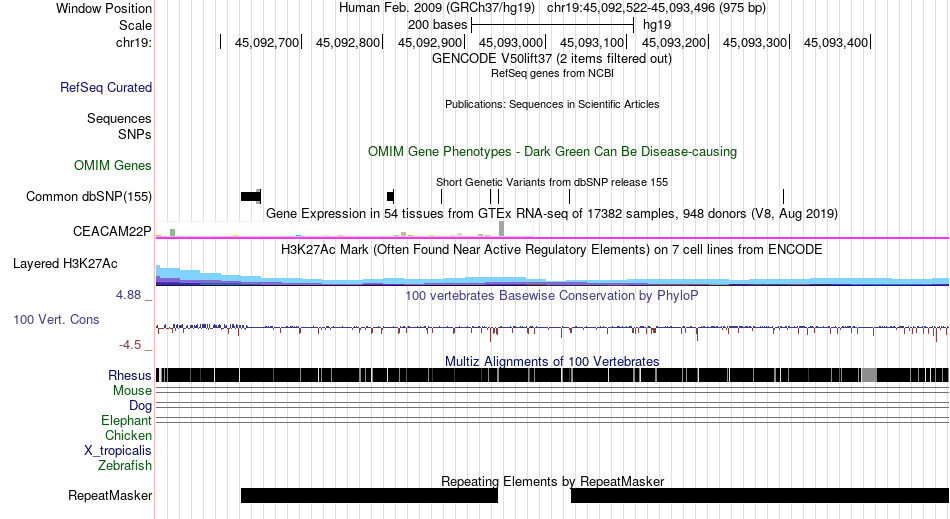Open Publications: Sequences in Scientific Articles title

(x=552, y=104)
